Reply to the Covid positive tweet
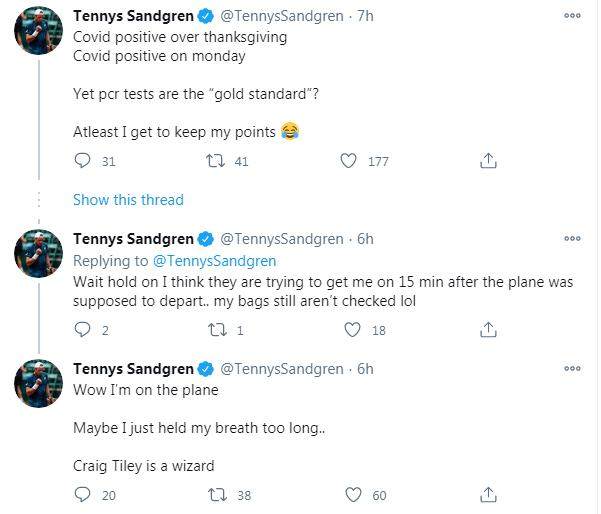Viewport: 601px width, 514px height. 82,161
